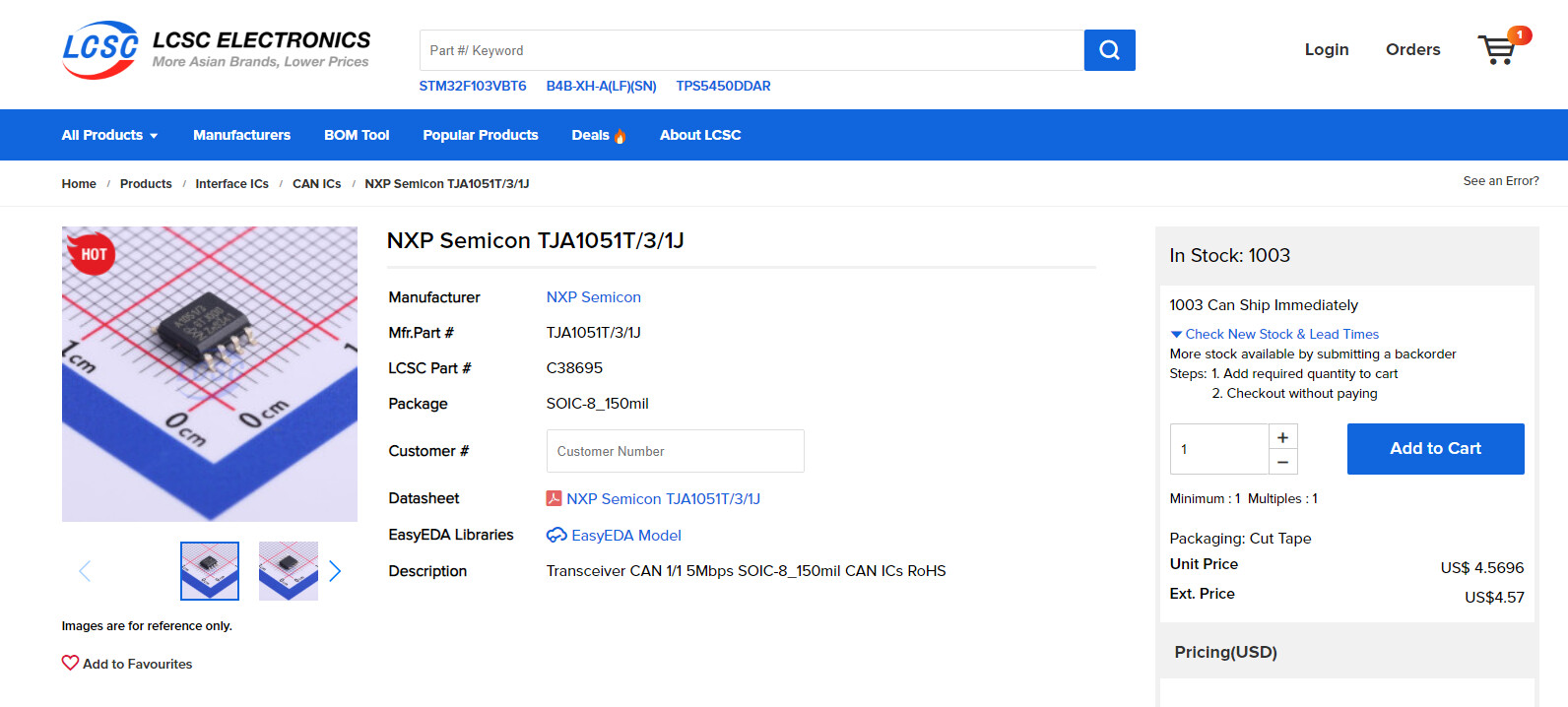Open the BOM Tool menu item
Screen dimensions: 1568x707
357,135
